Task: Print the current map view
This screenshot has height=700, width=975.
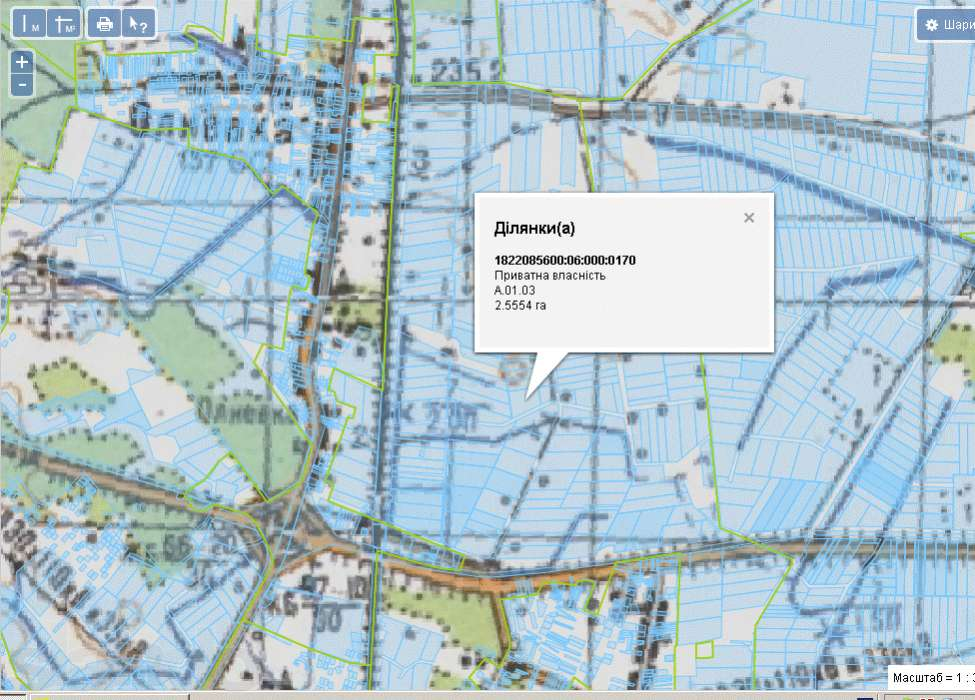Action: coord(104,25)
